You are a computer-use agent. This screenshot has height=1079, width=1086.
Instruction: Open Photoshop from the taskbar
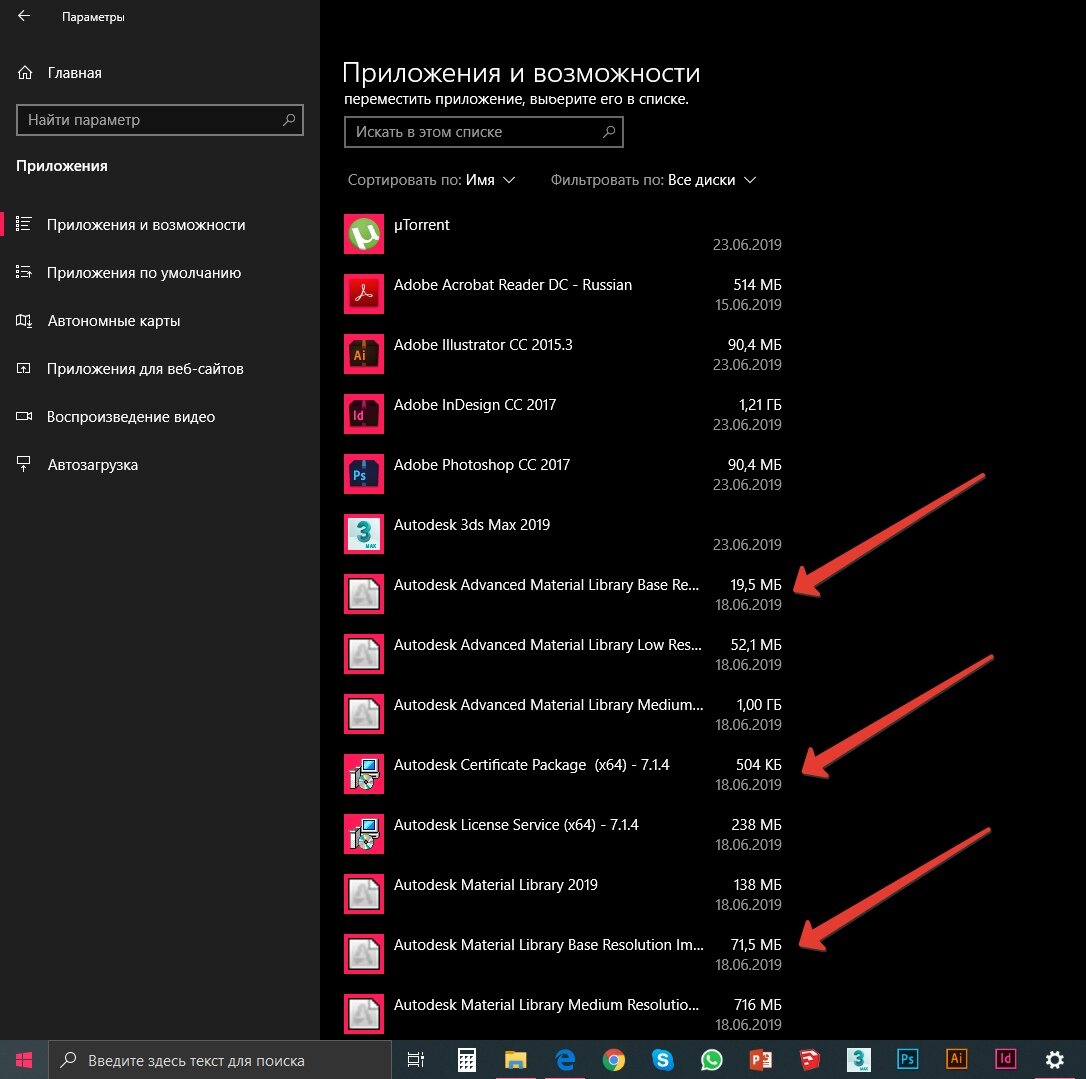[907, 1060]
